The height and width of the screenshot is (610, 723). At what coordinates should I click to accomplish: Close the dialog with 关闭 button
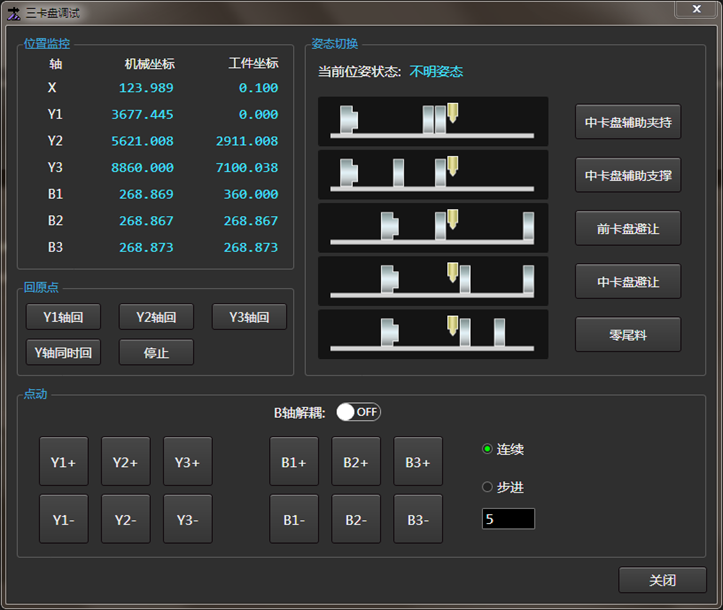point(662,580)
